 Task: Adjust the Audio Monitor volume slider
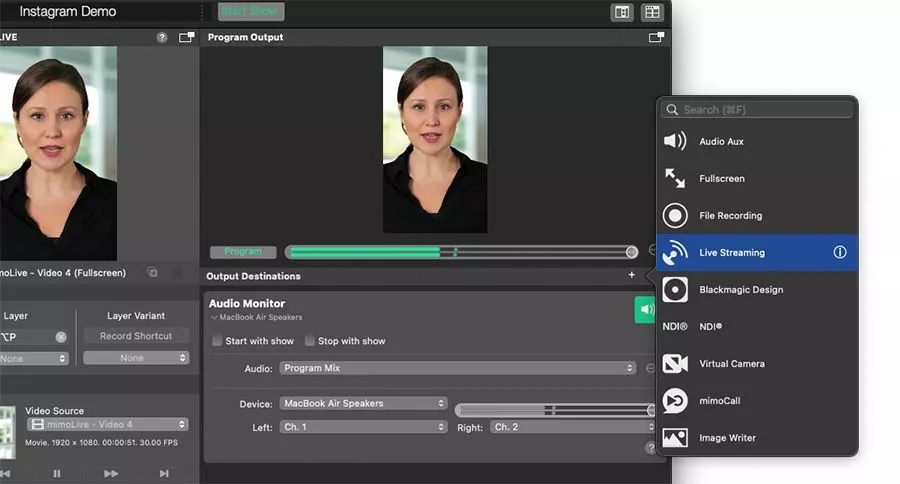pos(555,410)
